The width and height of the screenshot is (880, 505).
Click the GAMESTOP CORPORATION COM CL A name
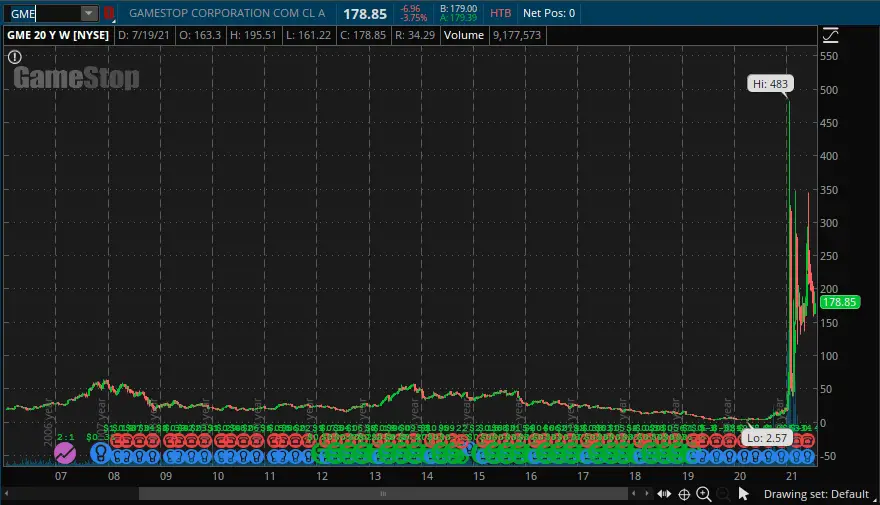tap(227, 13)
